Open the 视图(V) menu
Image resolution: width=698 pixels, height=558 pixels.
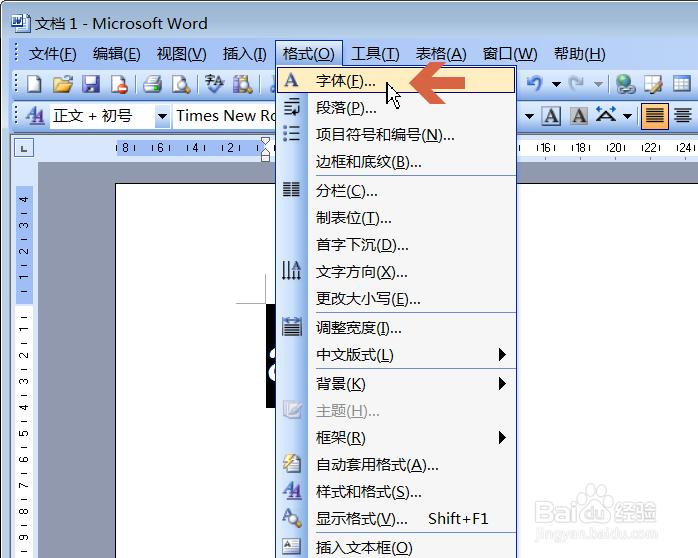182,54
